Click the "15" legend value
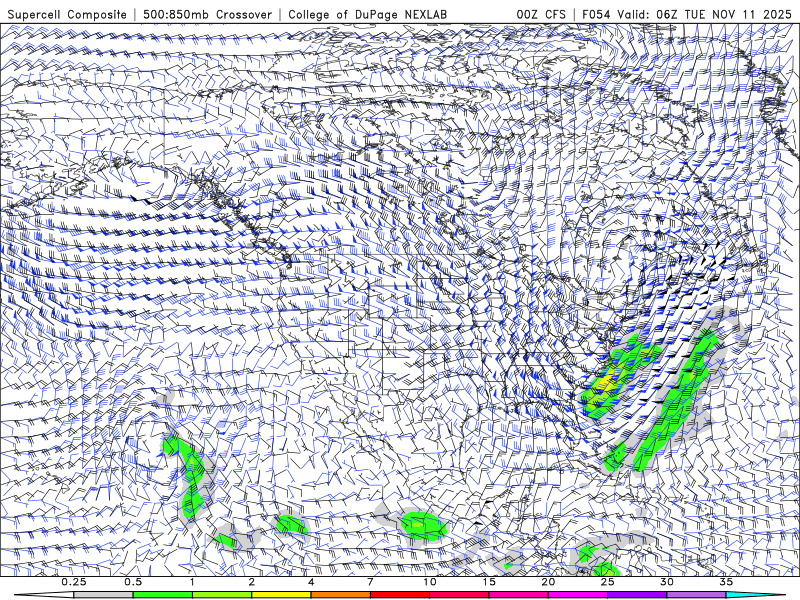This screenshot has width=800, height=600. coord(489,582)
